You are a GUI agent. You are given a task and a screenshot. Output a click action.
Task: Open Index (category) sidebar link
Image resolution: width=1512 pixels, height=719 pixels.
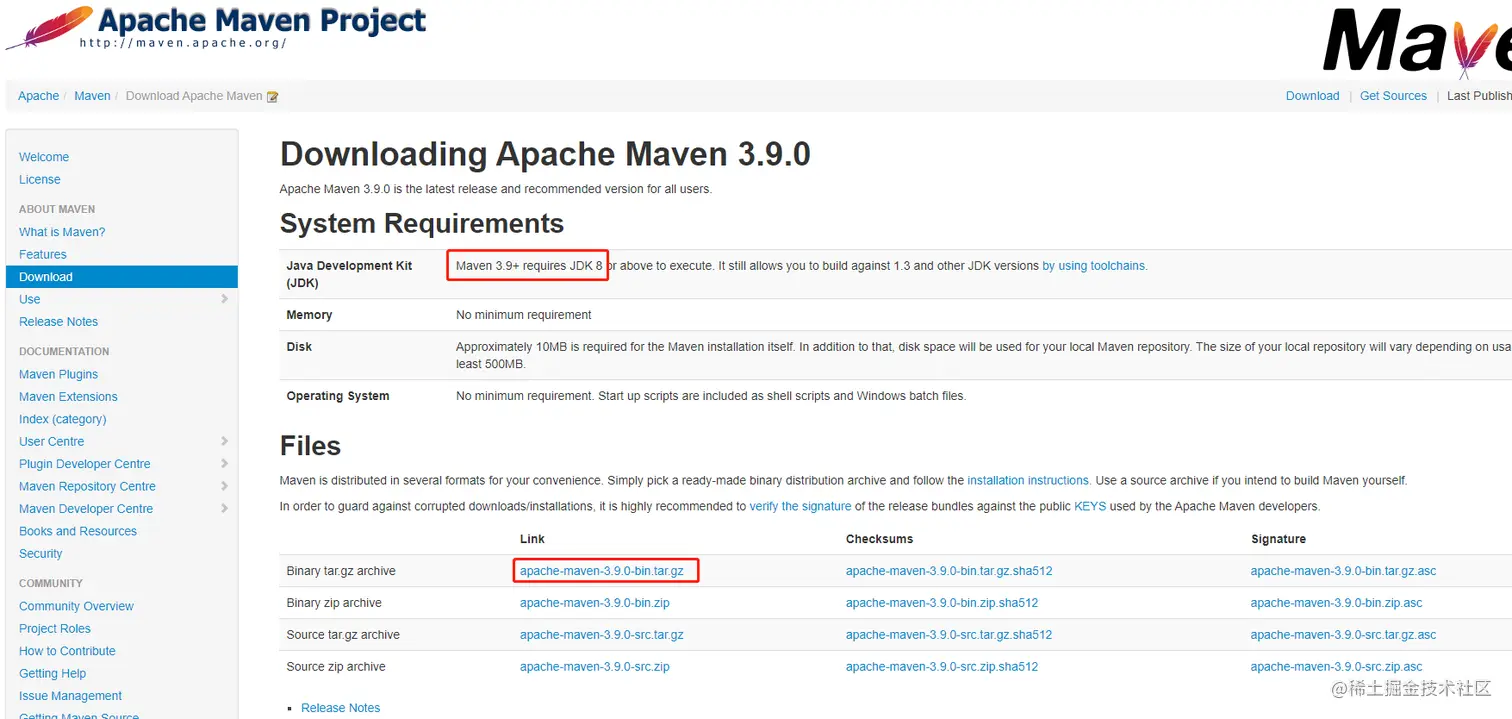tap(63, 419)
